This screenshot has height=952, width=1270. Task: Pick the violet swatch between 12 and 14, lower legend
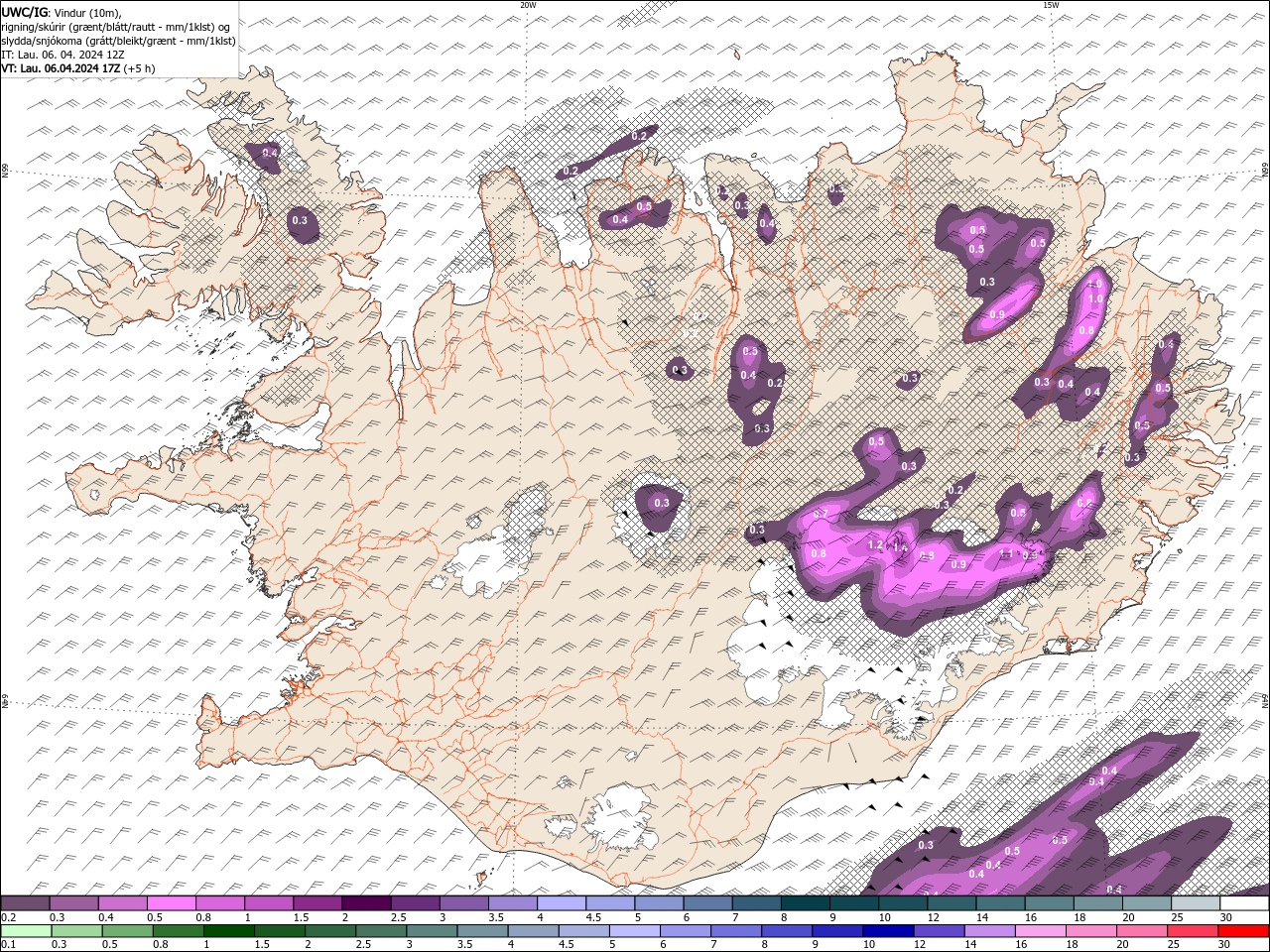[938, 931]
